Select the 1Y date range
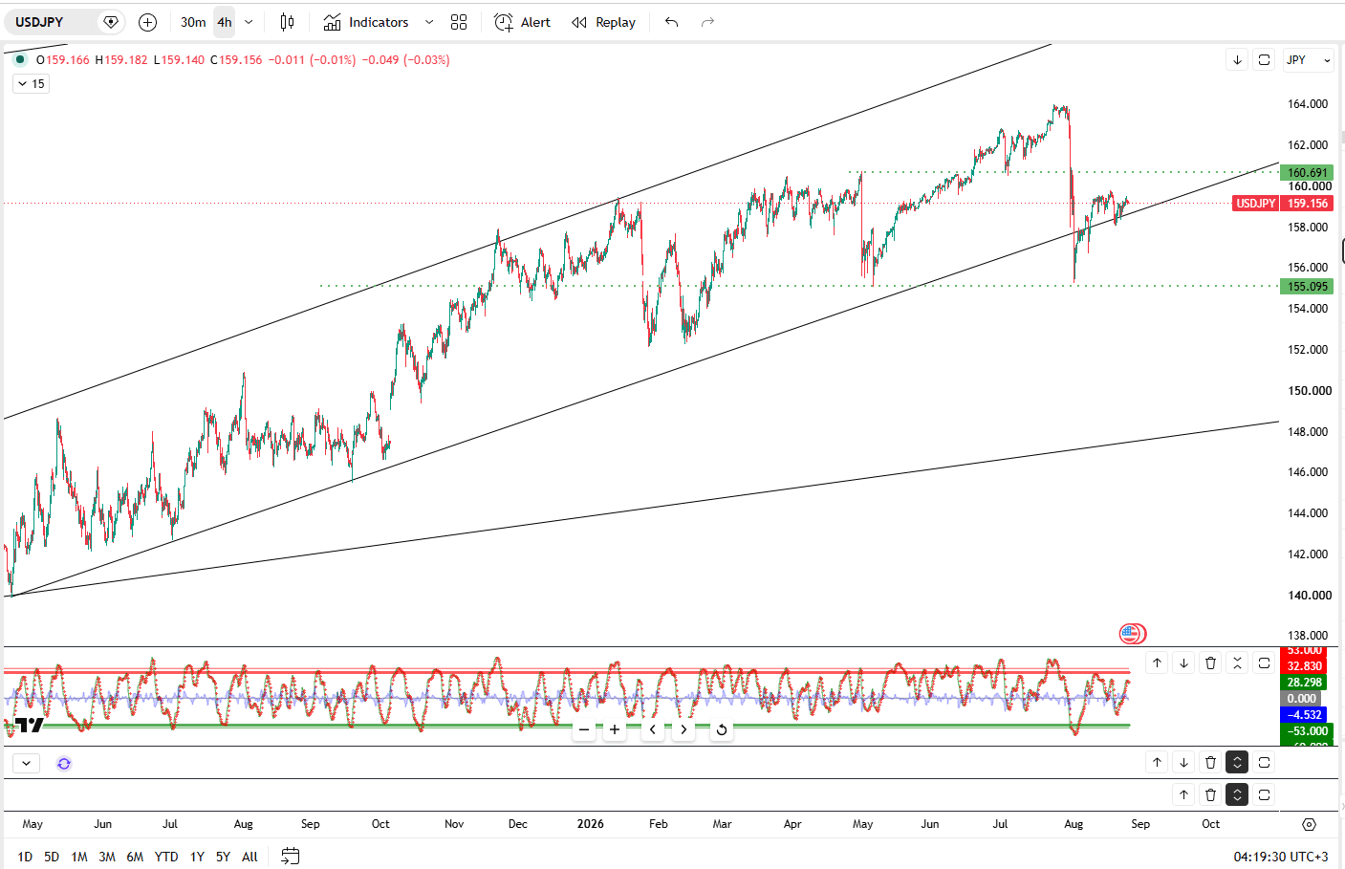Image resolution: width=1345 pixels, height=869 pixels. pyautogui.click(x=197, y=857)
